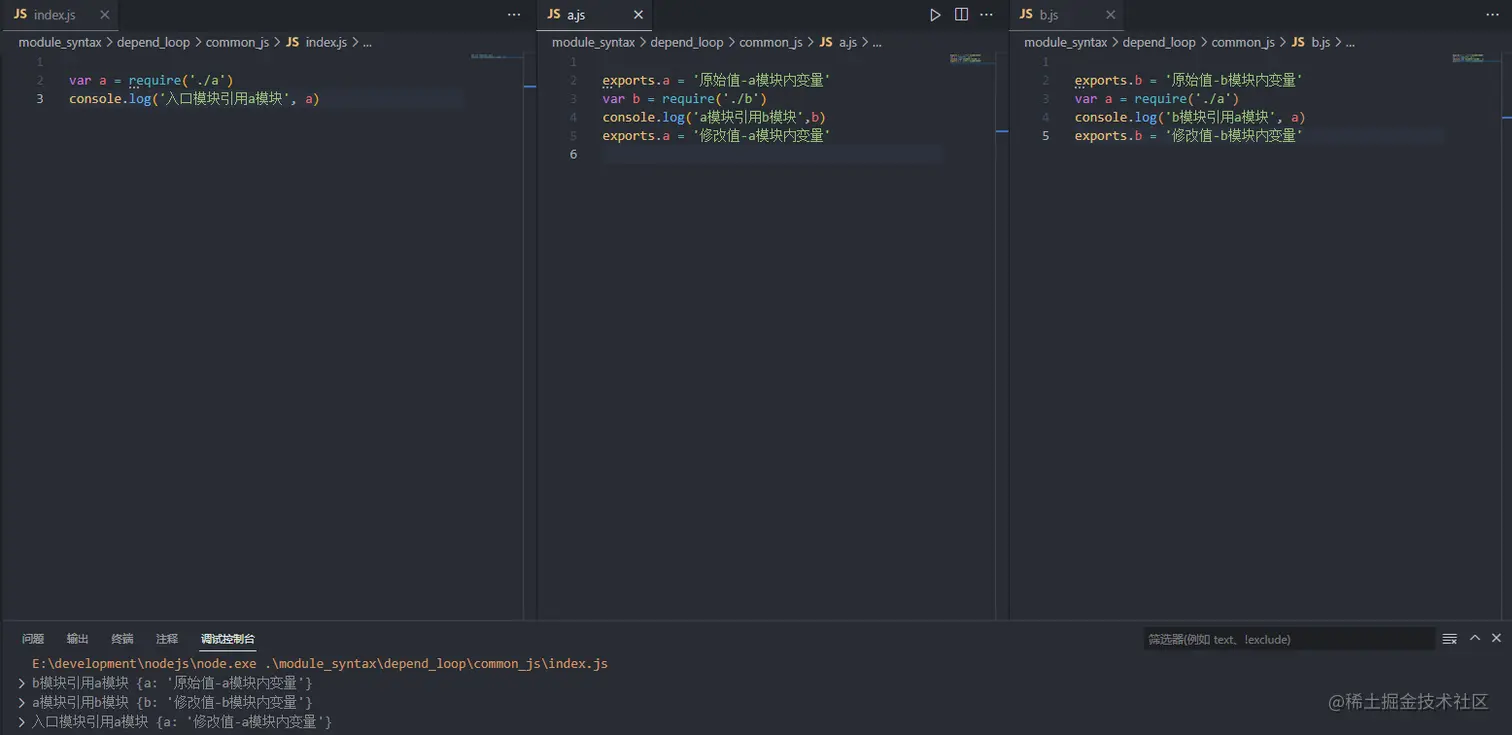The width and height of the screenshot is (1512, 735).
Task: Open the 输出 panel tab
Action: (77, 639)
